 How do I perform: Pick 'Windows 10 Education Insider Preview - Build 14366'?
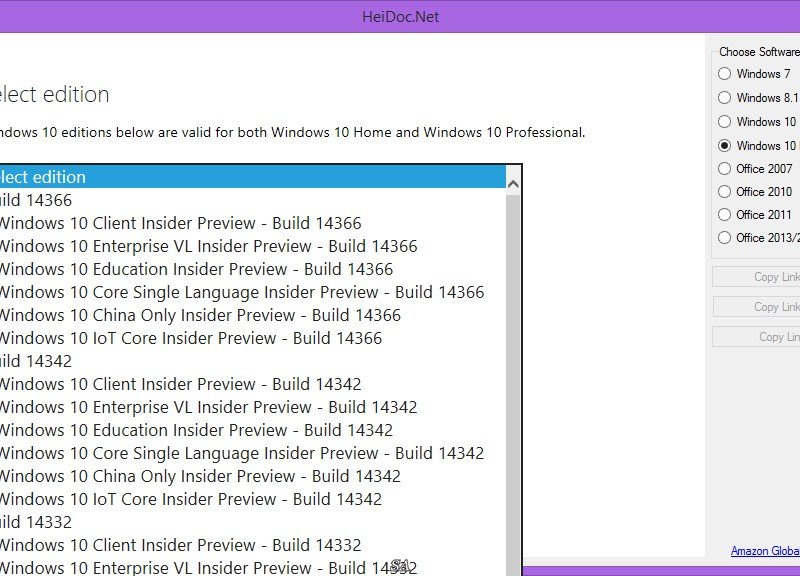point(253,269)
